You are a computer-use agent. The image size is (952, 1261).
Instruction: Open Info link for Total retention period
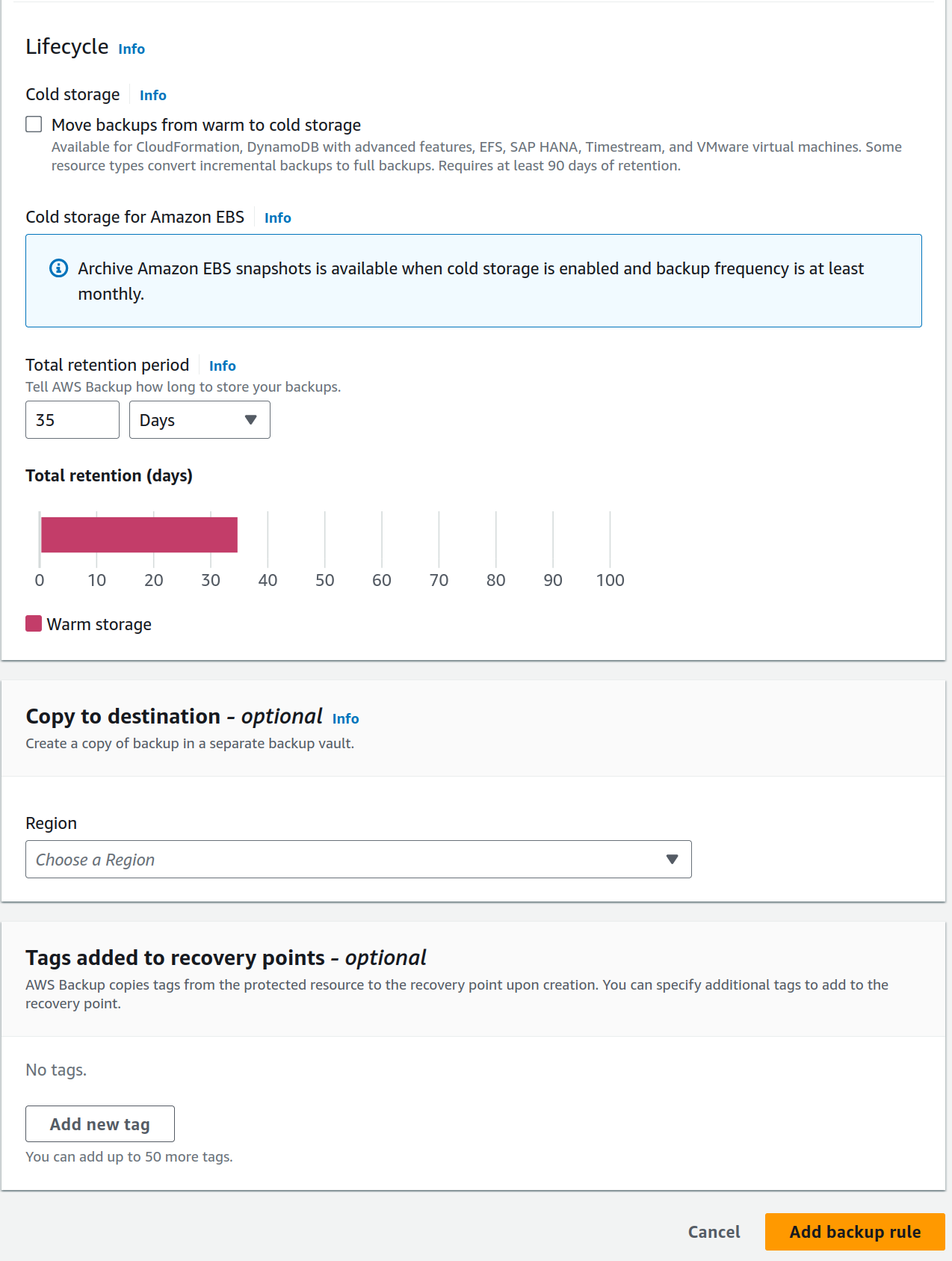223,366
